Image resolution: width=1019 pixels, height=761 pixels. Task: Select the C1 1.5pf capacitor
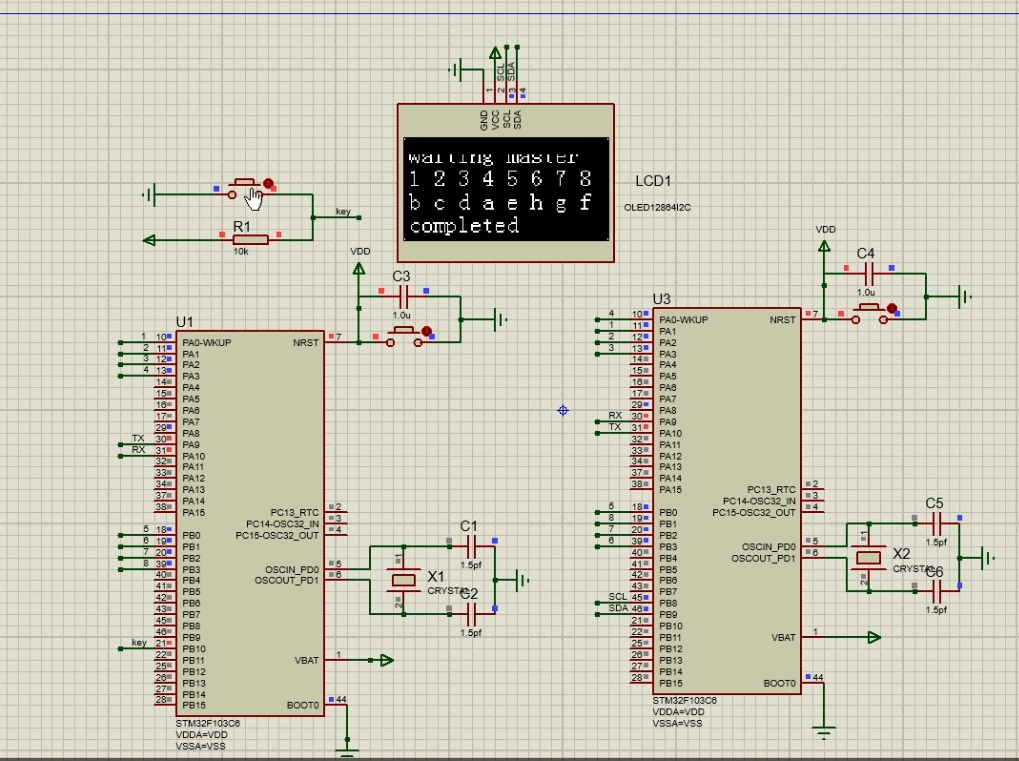(472, 546)
